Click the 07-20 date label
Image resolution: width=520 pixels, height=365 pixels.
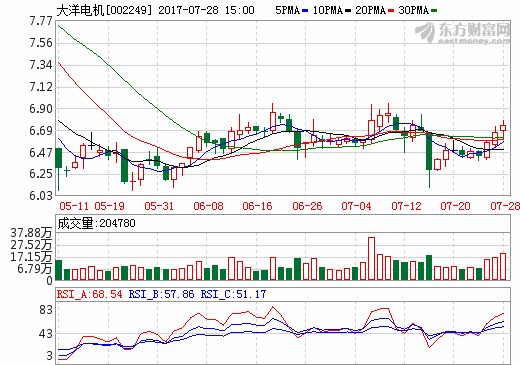coord(455,206)
